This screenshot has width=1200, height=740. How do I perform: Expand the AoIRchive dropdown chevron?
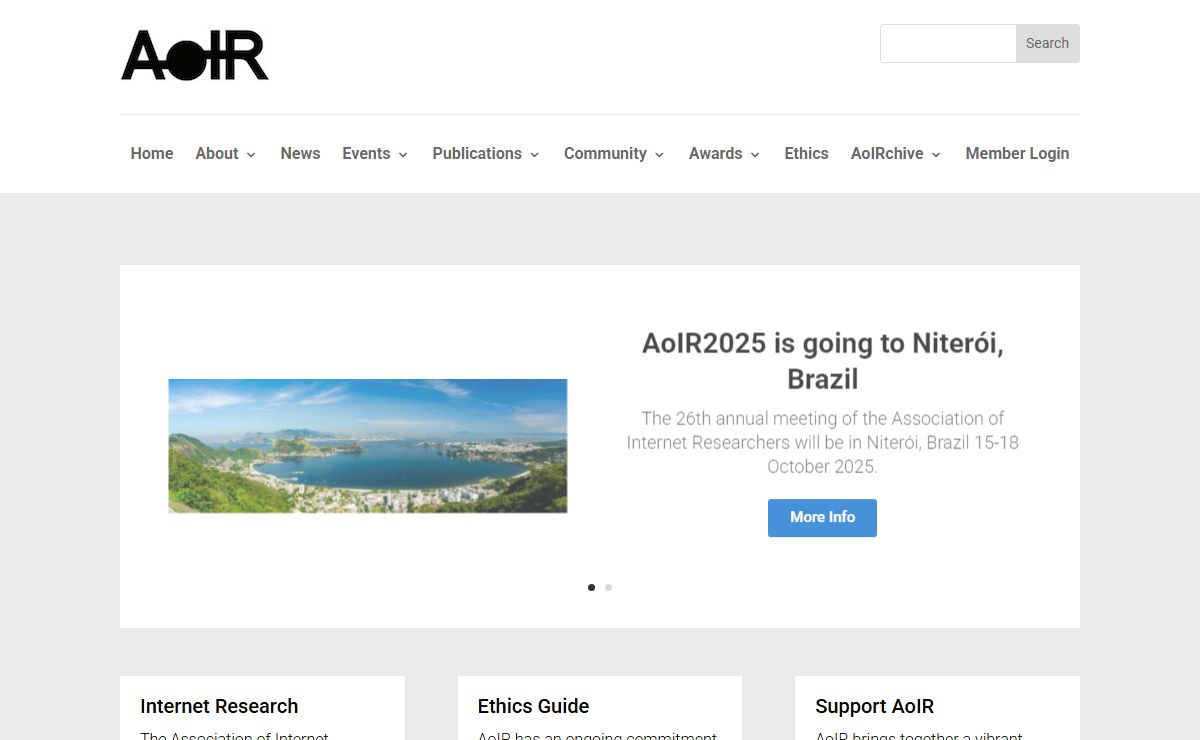click(x=936, y=154)
